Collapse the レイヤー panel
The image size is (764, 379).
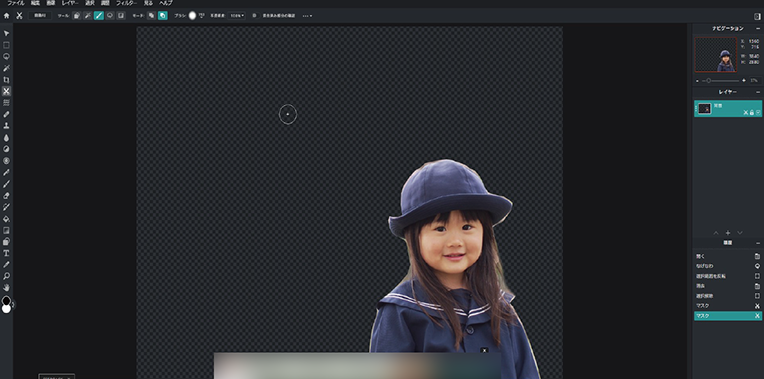758,92
